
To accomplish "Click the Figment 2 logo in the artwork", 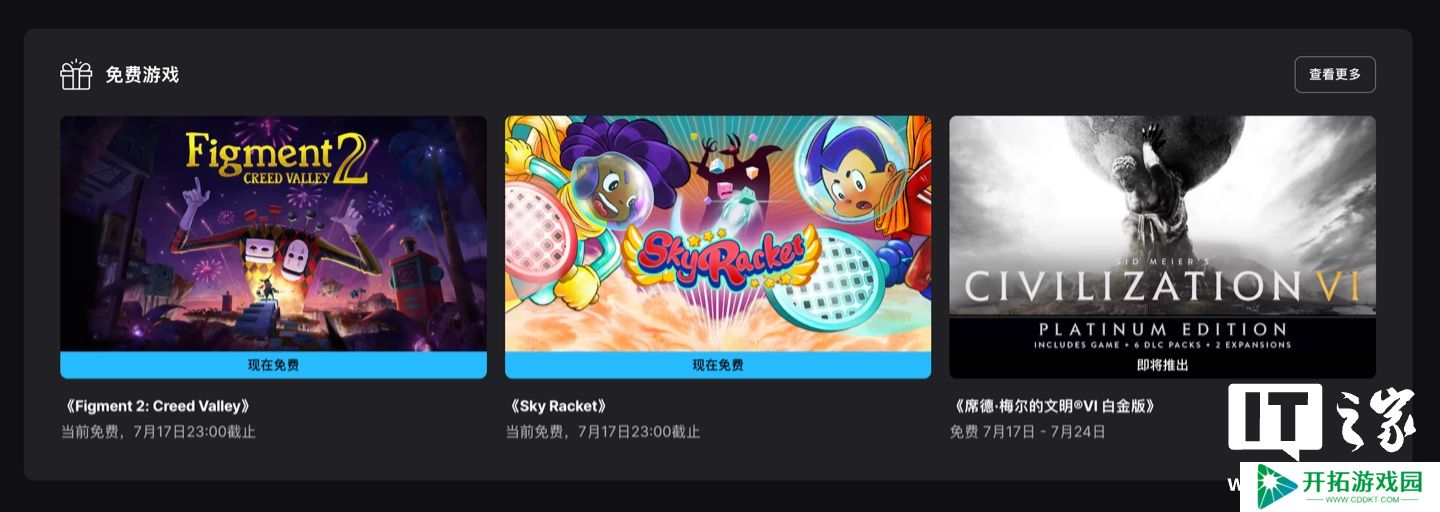I will click(276, 158).
